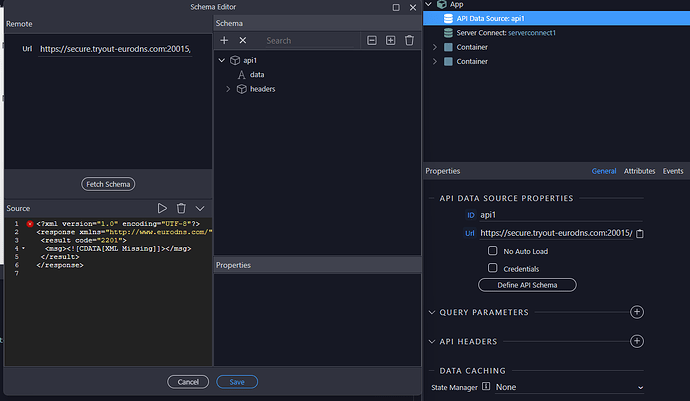Open the State Manager dropdown

point(569,387)
